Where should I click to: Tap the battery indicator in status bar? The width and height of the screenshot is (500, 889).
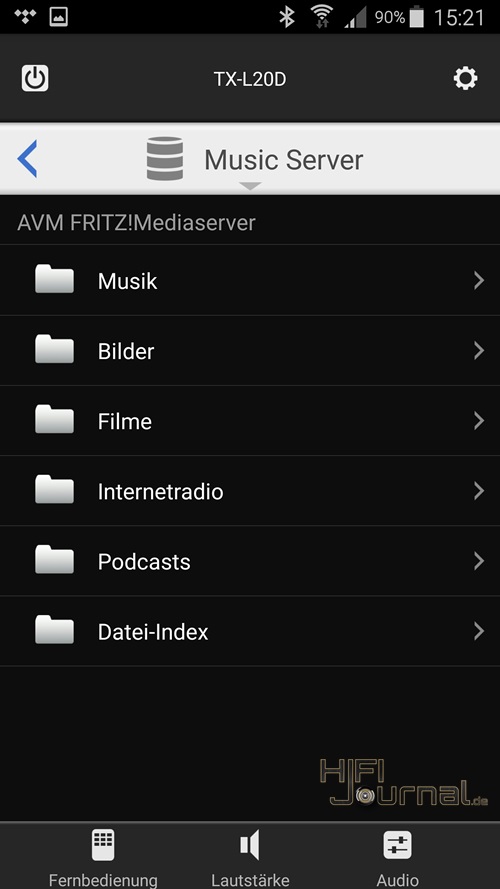pos(417,17)
